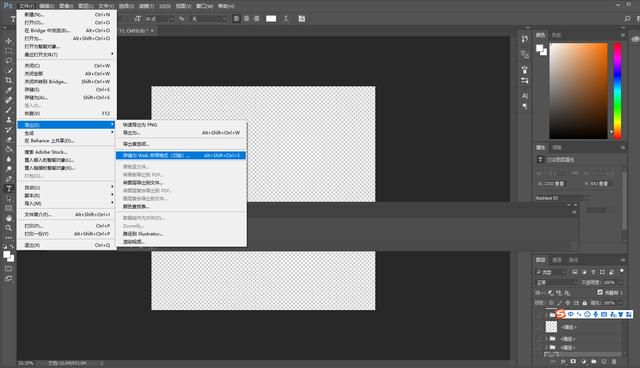Click the search magnifier at top right
Screen dimensions: 640x368
click(x=627, y=19)
